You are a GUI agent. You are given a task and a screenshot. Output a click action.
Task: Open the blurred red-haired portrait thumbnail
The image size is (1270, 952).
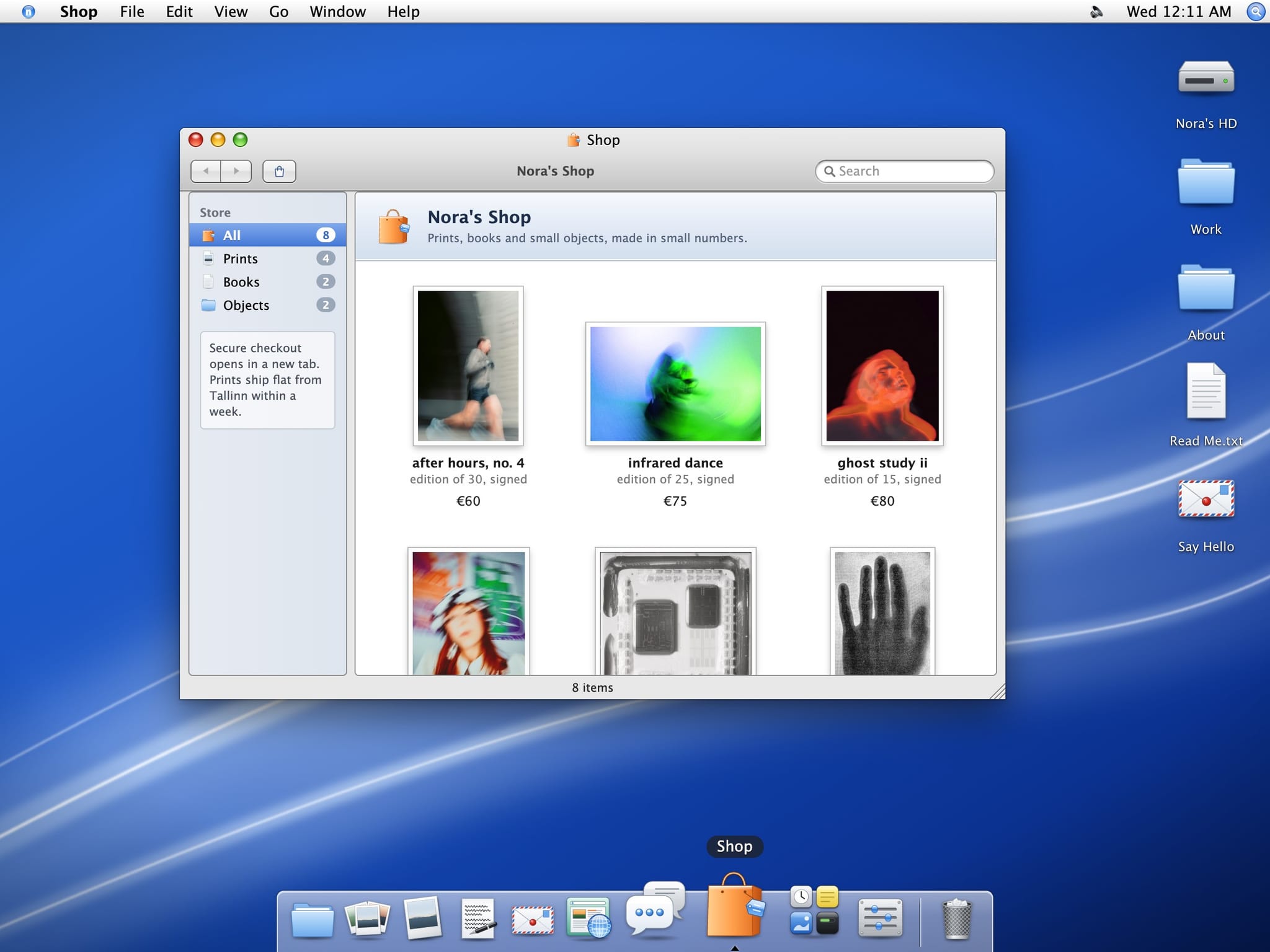click(x=468, y=612)
